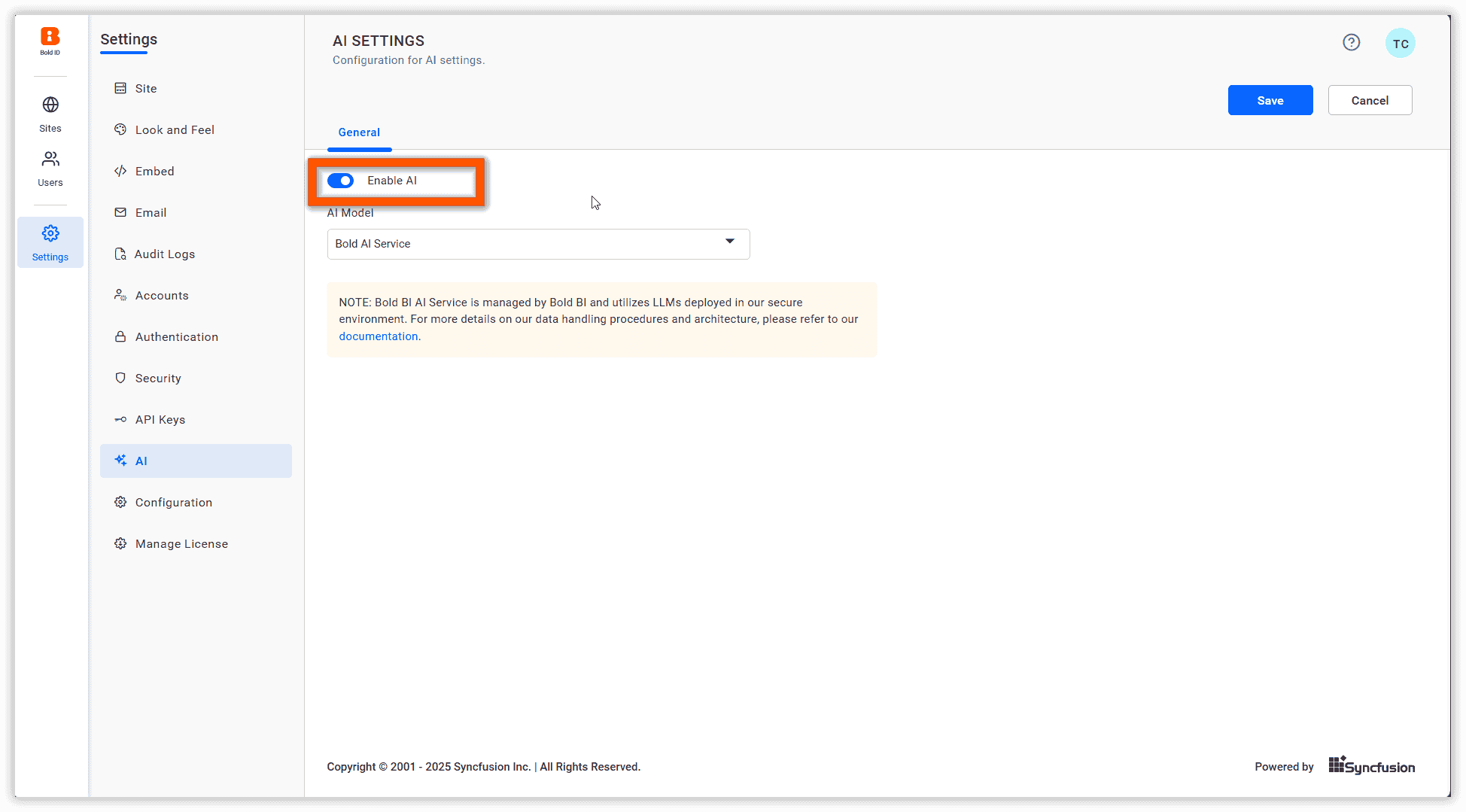Switch to the General tab

pyautogui.click(x=359, y=132)
